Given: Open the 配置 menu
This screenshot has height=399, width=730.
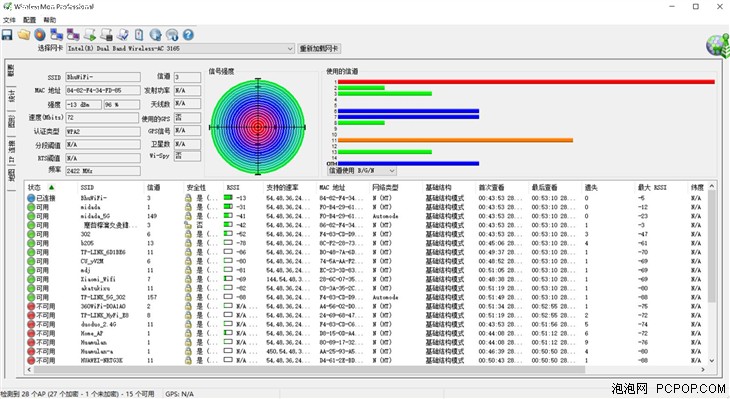Looking at the screenshot, I should pyautogui.click(x=29, y=20).
